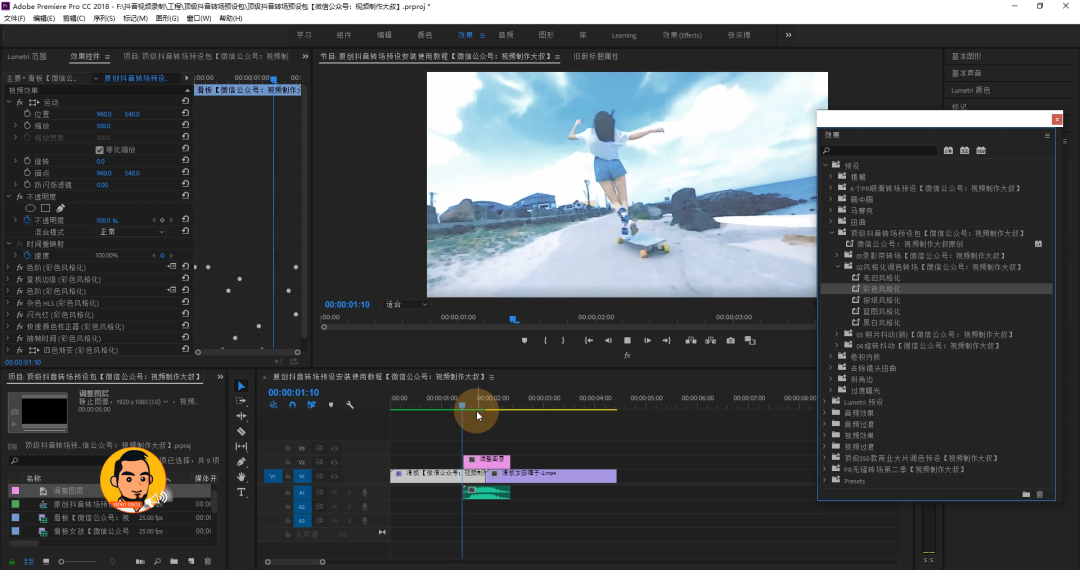This screenshot has width=1080, height=570.
Task: Toggle V3 track output eye
Action: [x=334, y=448]
